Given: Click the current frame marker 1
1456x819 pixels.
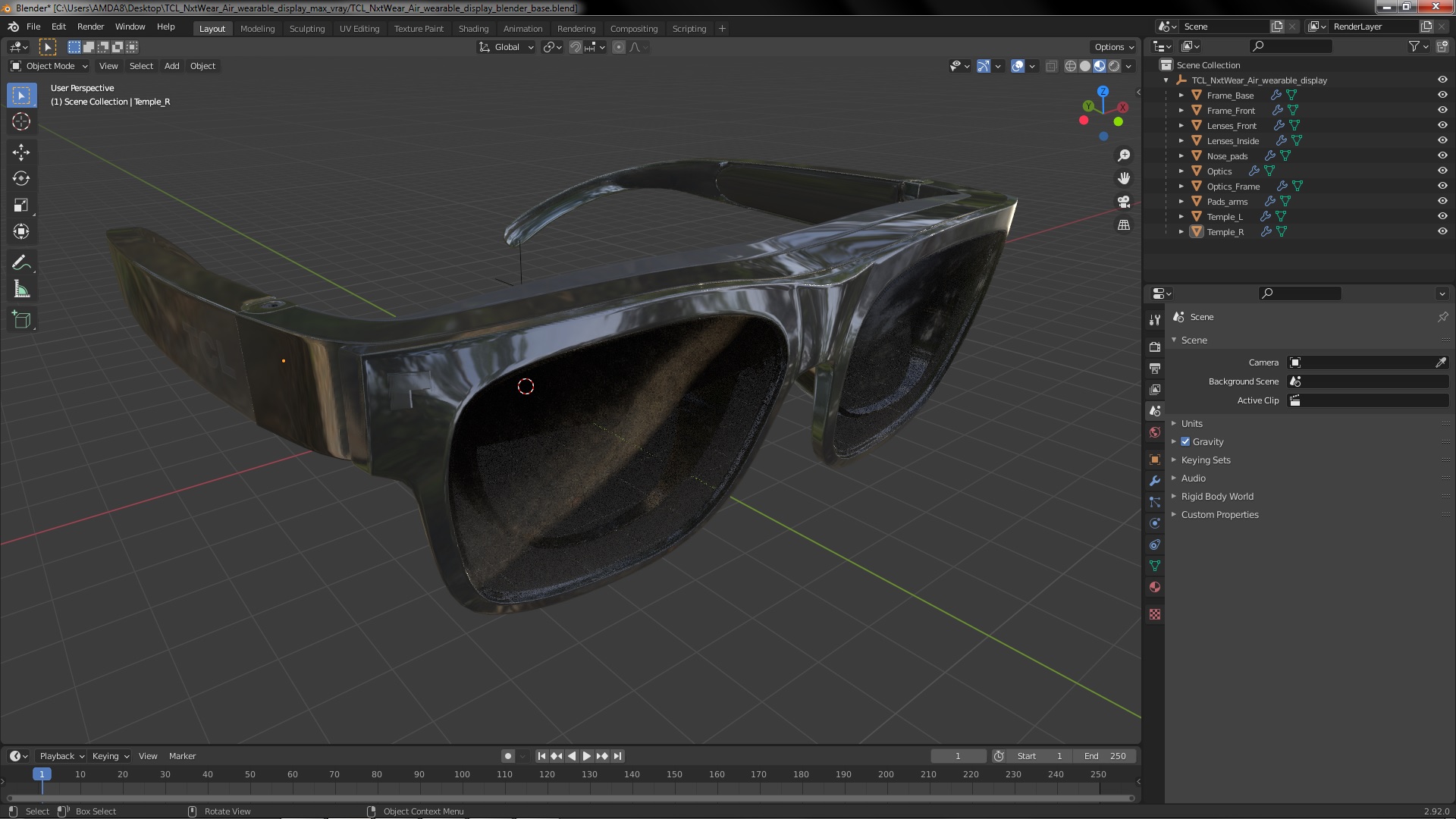Looking at the screenshot, I should pyautogui.click(x=42, y=774).
